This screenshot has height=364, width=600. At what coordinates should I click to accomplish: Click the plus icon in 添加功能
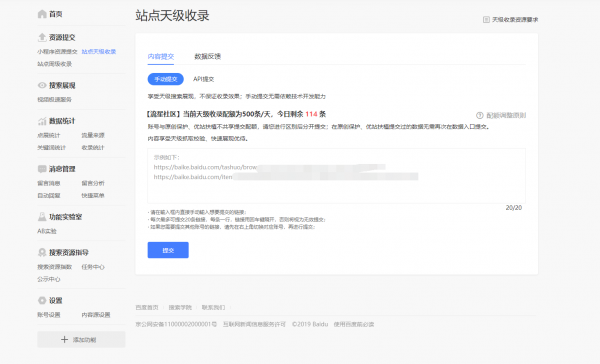(64, 340)
